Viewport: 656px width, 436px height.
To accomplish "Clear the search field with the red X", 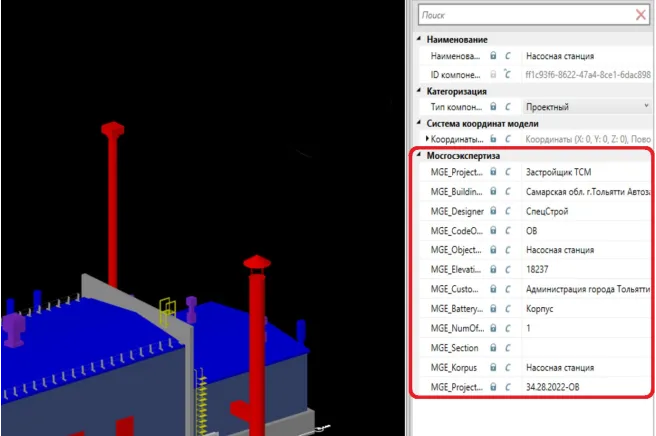I will tap(641, 15).
